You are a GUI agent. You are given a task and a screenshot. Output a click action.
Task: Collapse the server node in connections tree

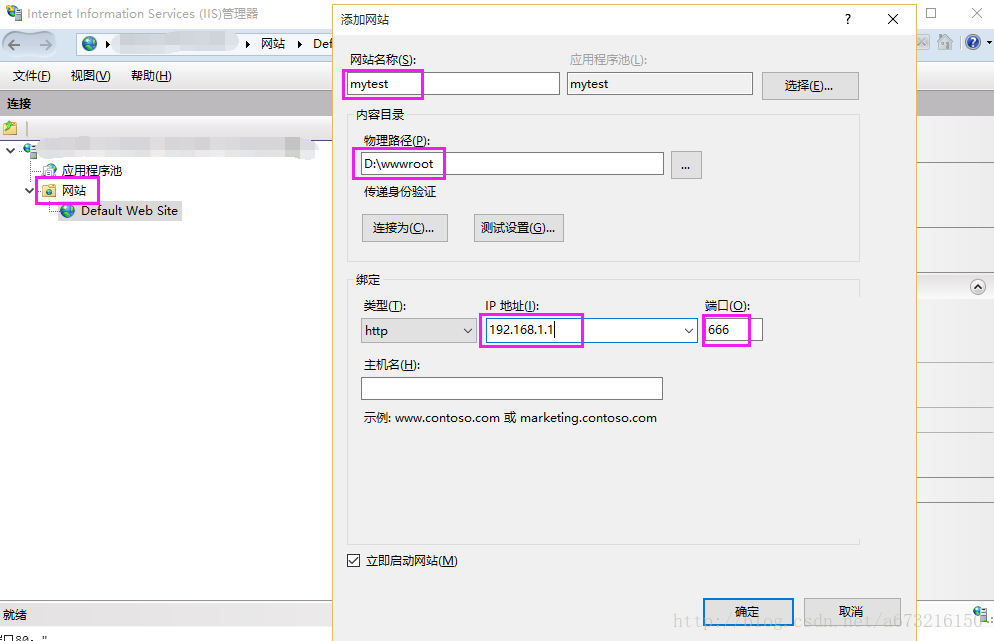tap(10, 151)
